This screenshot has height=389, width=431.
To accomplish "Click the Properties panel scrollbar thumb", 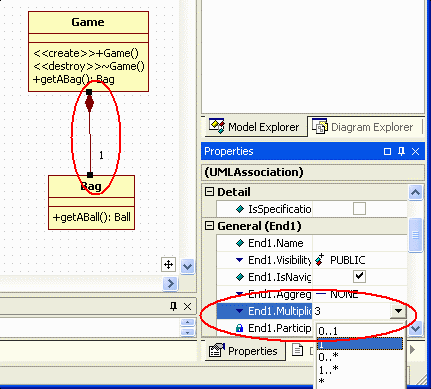I will coord(415,235).
